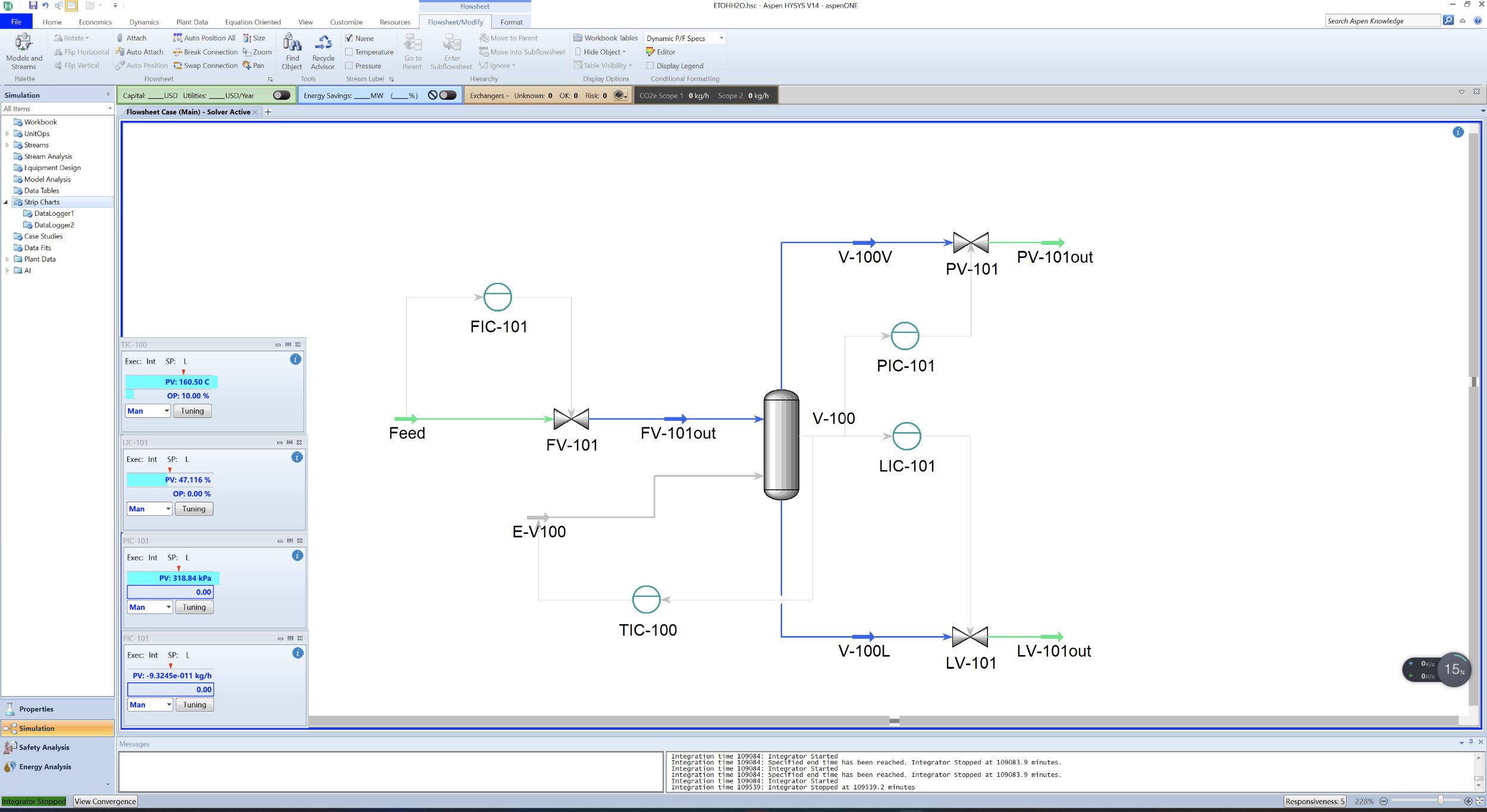Open the File menu

tap(16, 22)
